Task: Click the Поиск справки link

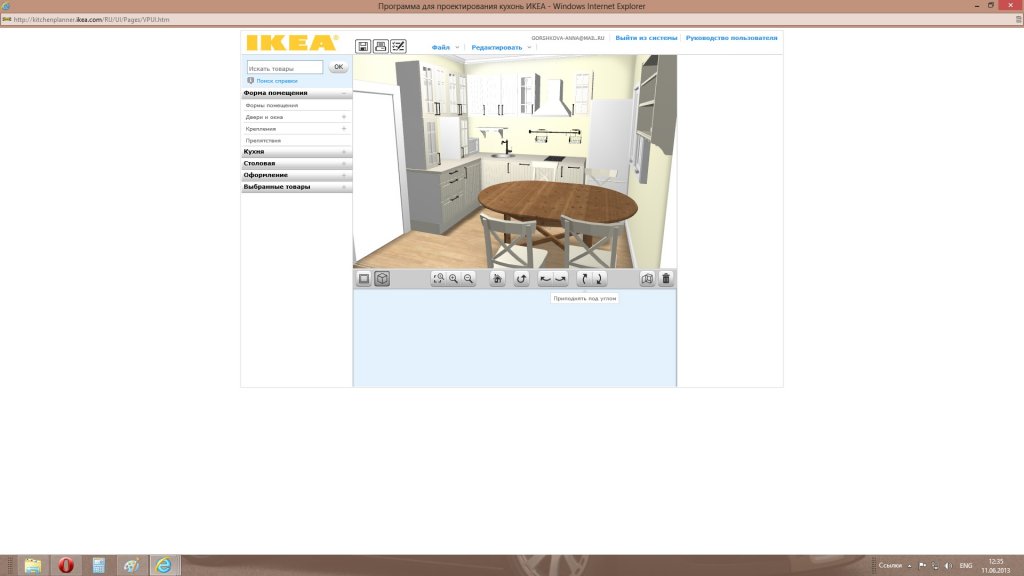Action: coord(277,81)
